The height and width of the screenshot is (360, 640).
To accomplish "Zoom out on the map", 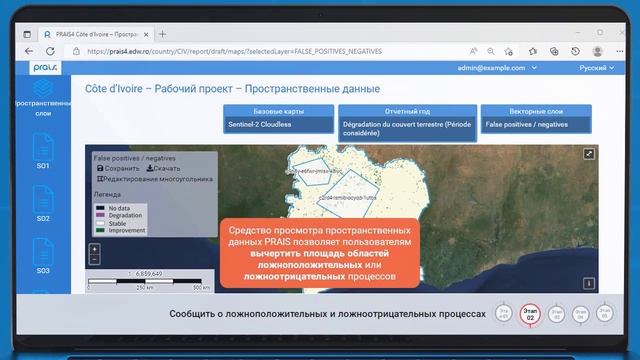I will 94,259.
